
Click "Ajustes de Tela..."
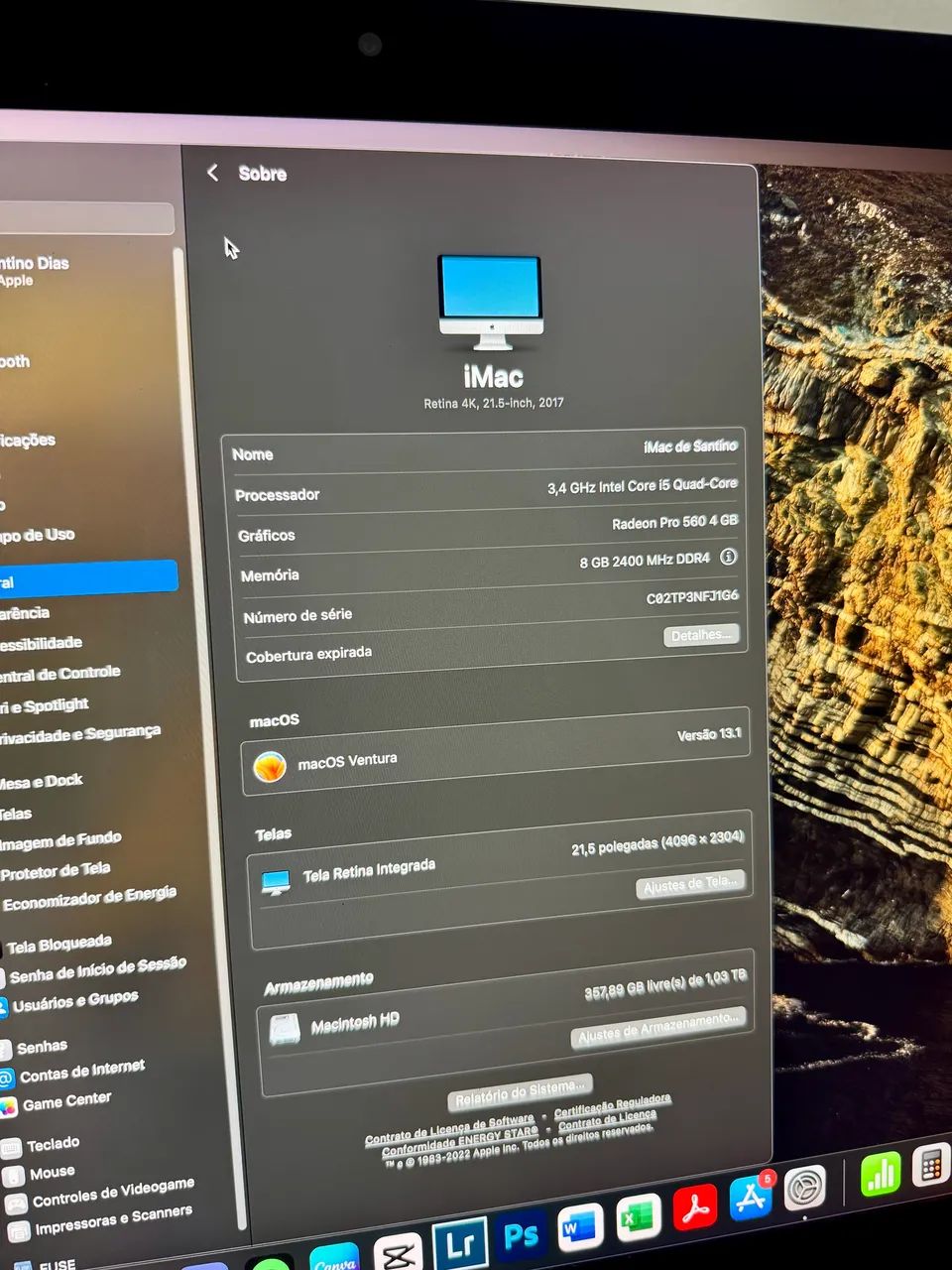point(691,881)
